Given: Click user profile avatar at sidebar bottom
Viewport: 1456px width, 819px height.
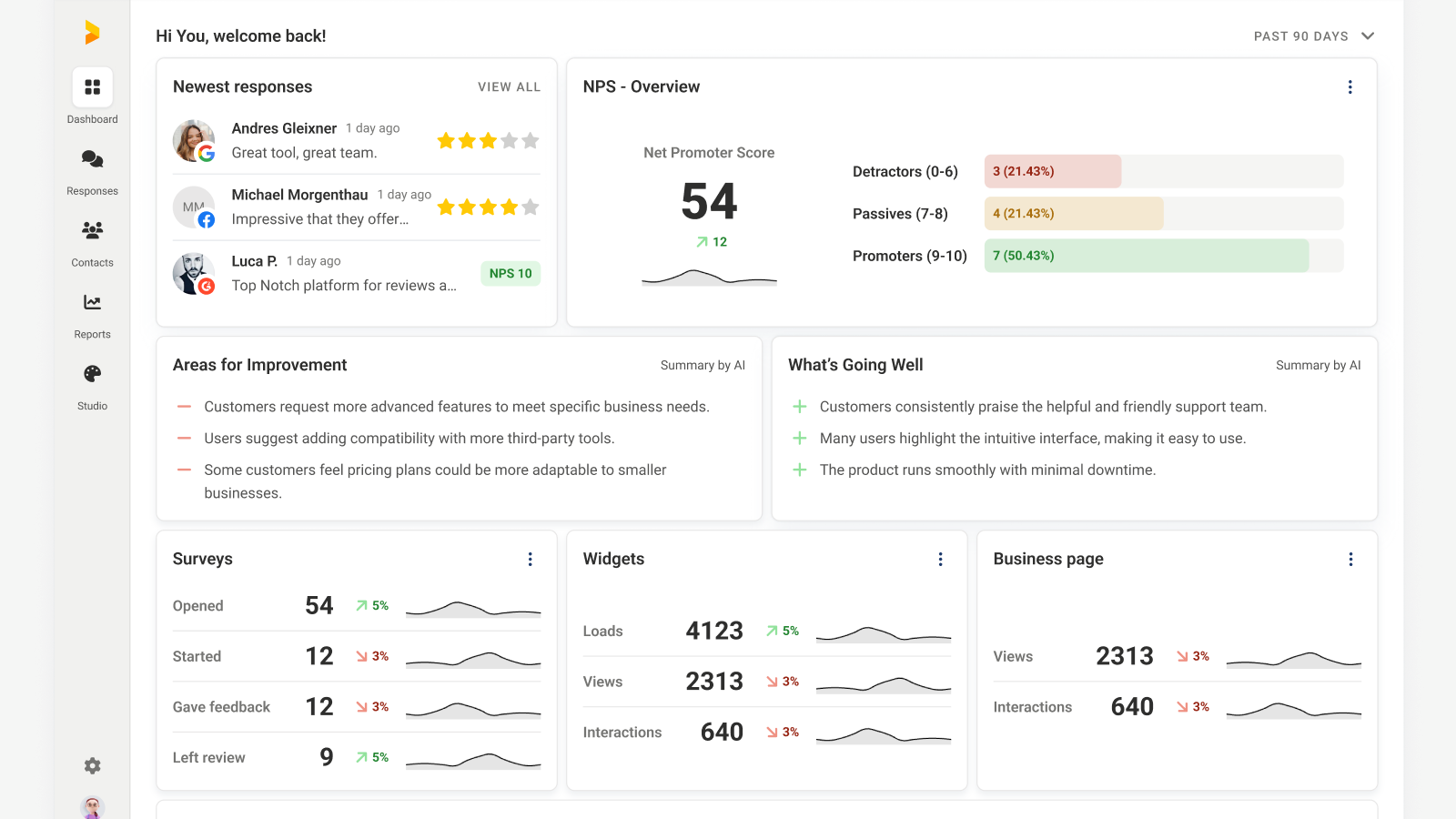Looking at the screenshot, I should (x=92, y=807).
